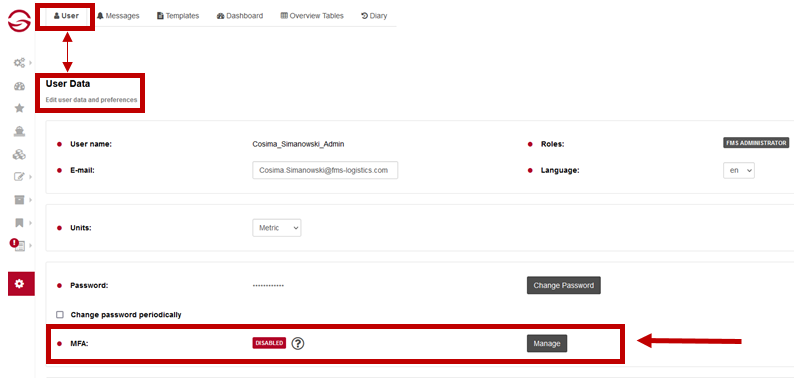Click the MFA Manage button
801x379 pixels.
[547, 344]
